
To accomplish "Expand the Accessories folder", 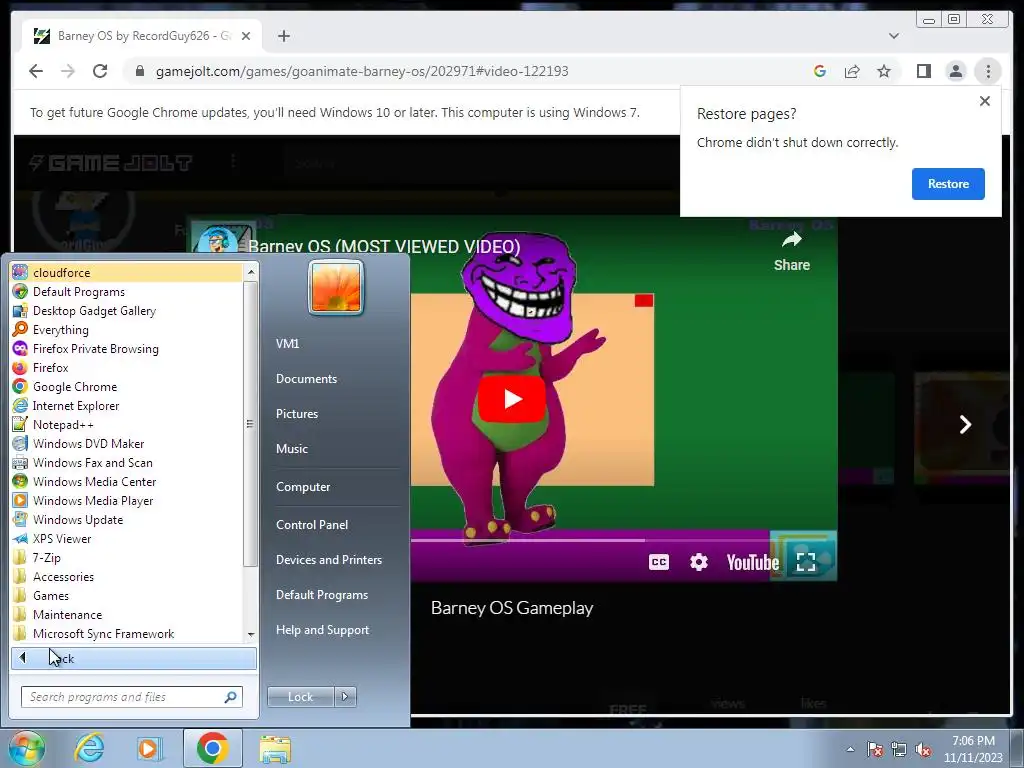I will [126, 575].
